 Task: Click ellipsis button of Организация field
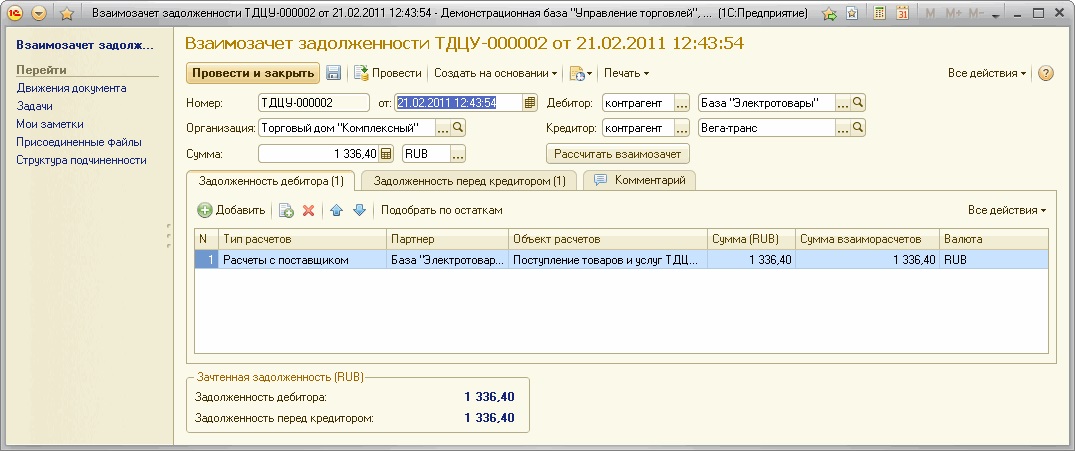point(443,128)
